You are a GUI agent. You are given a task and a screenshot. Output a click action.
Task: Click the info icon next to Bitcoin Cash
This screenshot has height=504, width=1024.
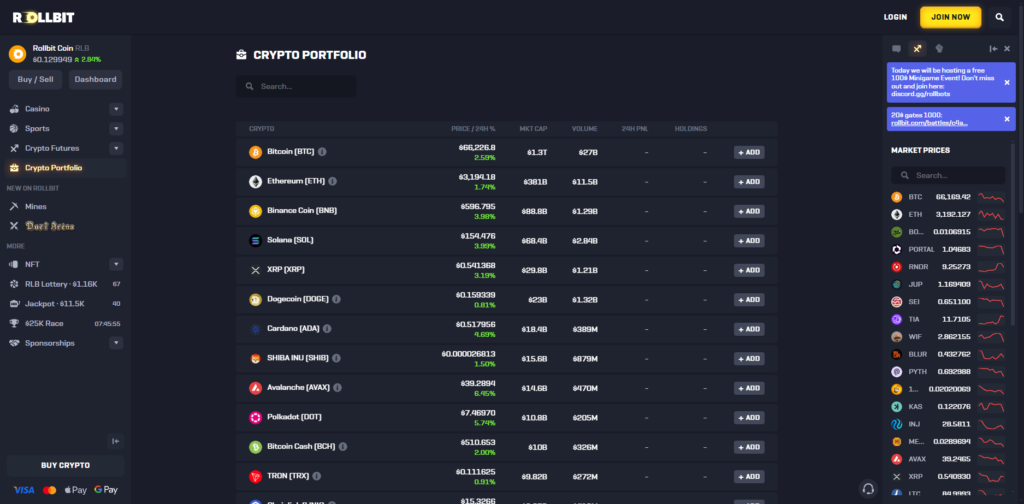(343, 447)
